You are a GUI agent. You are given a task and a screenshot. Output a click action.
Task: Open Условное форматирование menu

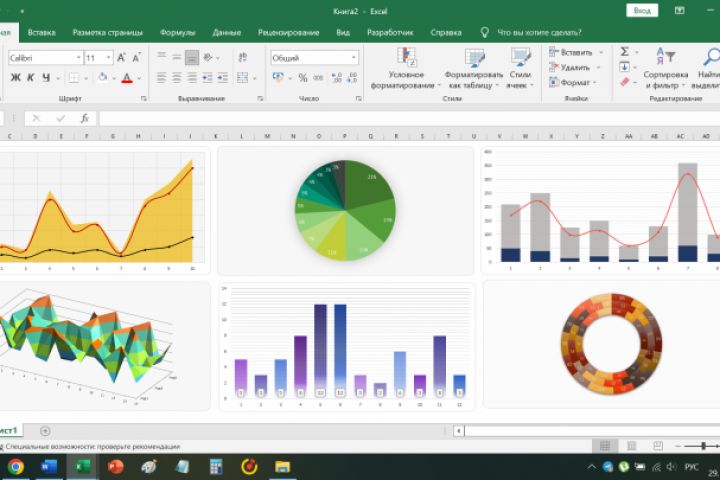405,68
